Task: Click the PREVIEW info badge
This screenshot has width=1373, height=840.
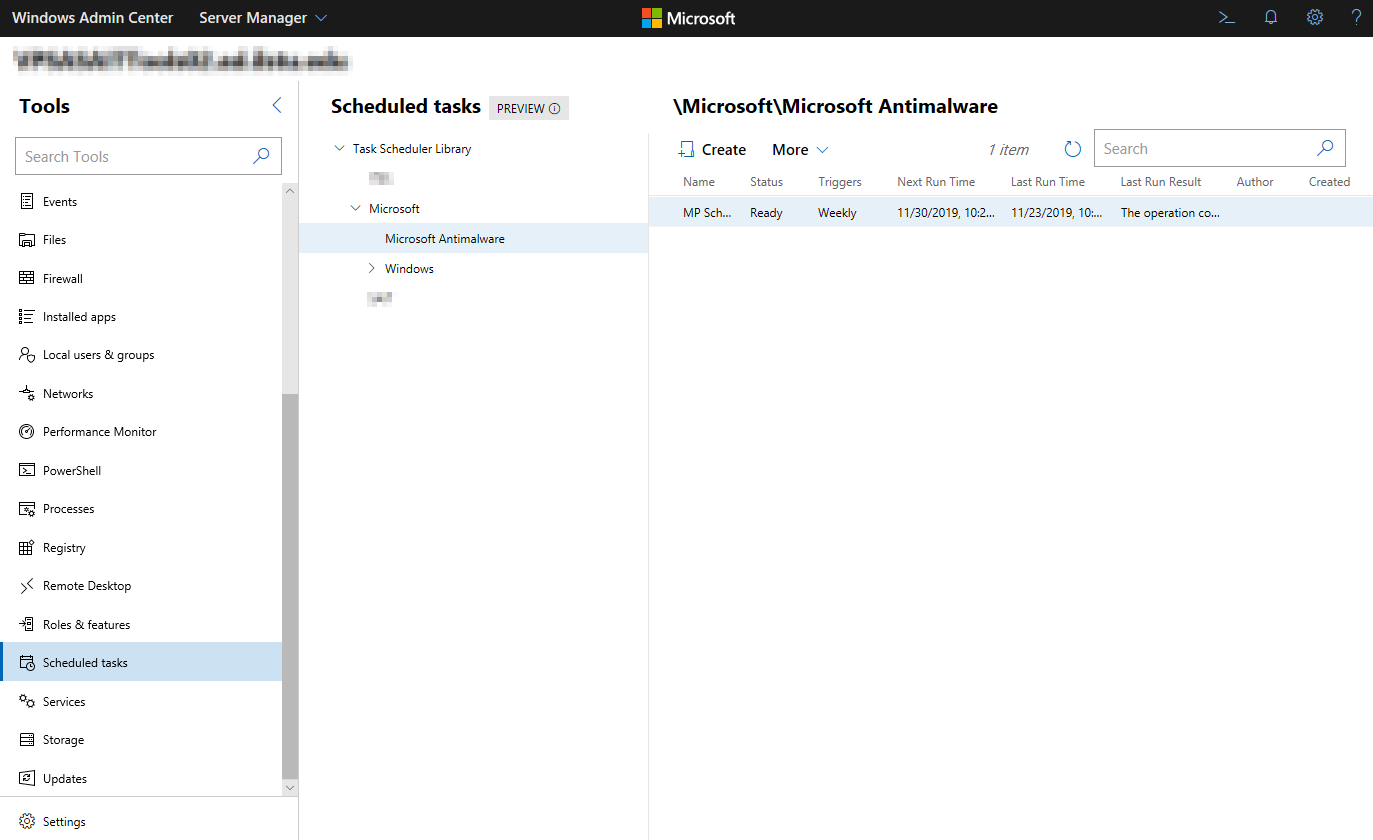Action: pyautogui.click(x=529, y=108)
